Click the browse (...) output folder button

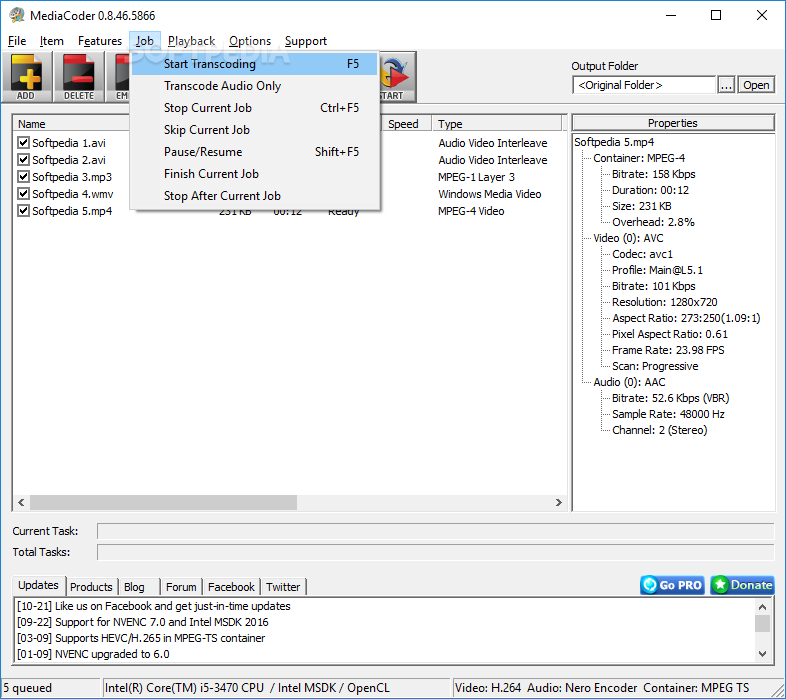726,85
